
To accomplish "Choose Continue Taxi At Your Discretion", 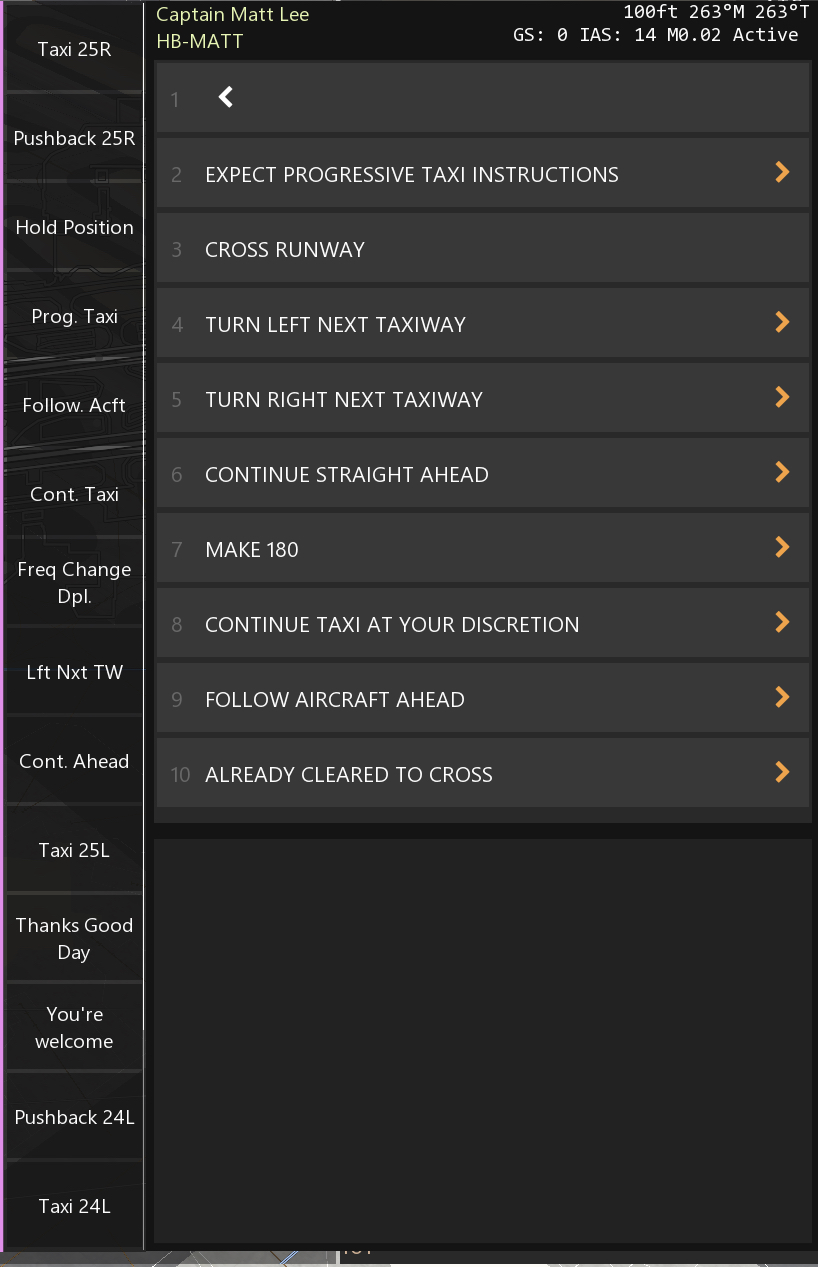I will point(392,624).
